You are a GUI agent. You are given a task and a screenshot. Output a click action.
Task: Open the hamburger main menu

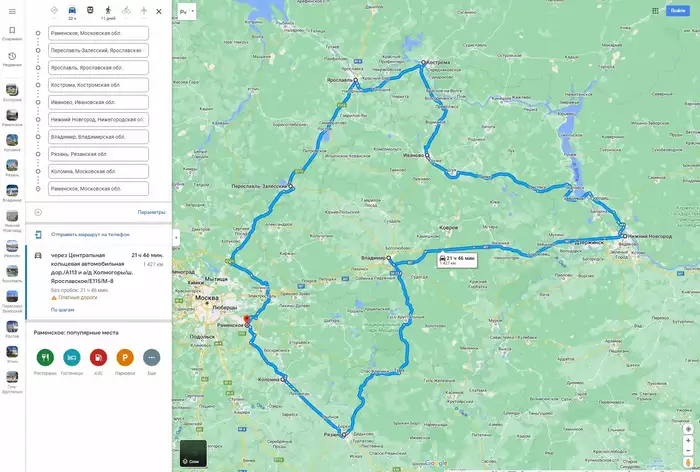click(x=12, y=12)
